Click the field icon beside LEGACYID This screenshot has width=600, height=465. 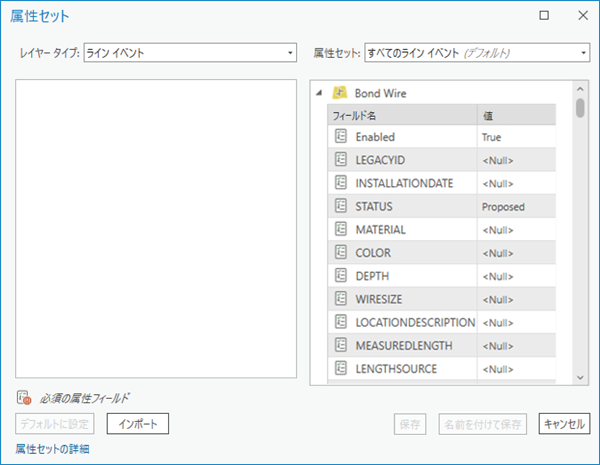click(x=340, y=160)
